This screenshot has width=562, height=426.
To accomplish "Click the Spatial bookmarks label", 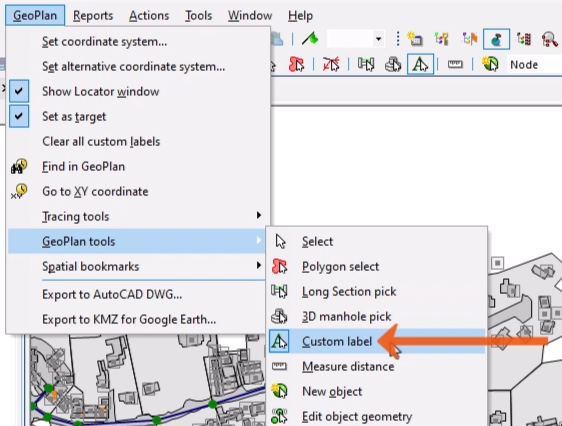I will 91,267.
